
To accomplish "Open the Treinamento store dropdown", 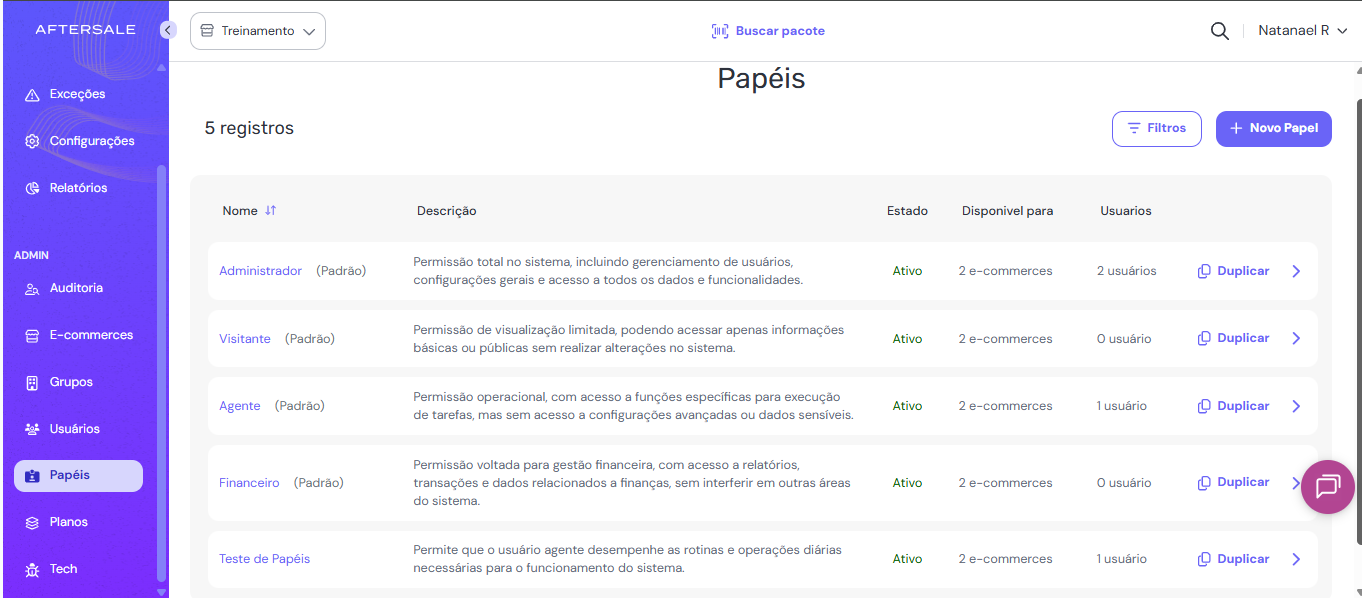I will pos(258,31).
